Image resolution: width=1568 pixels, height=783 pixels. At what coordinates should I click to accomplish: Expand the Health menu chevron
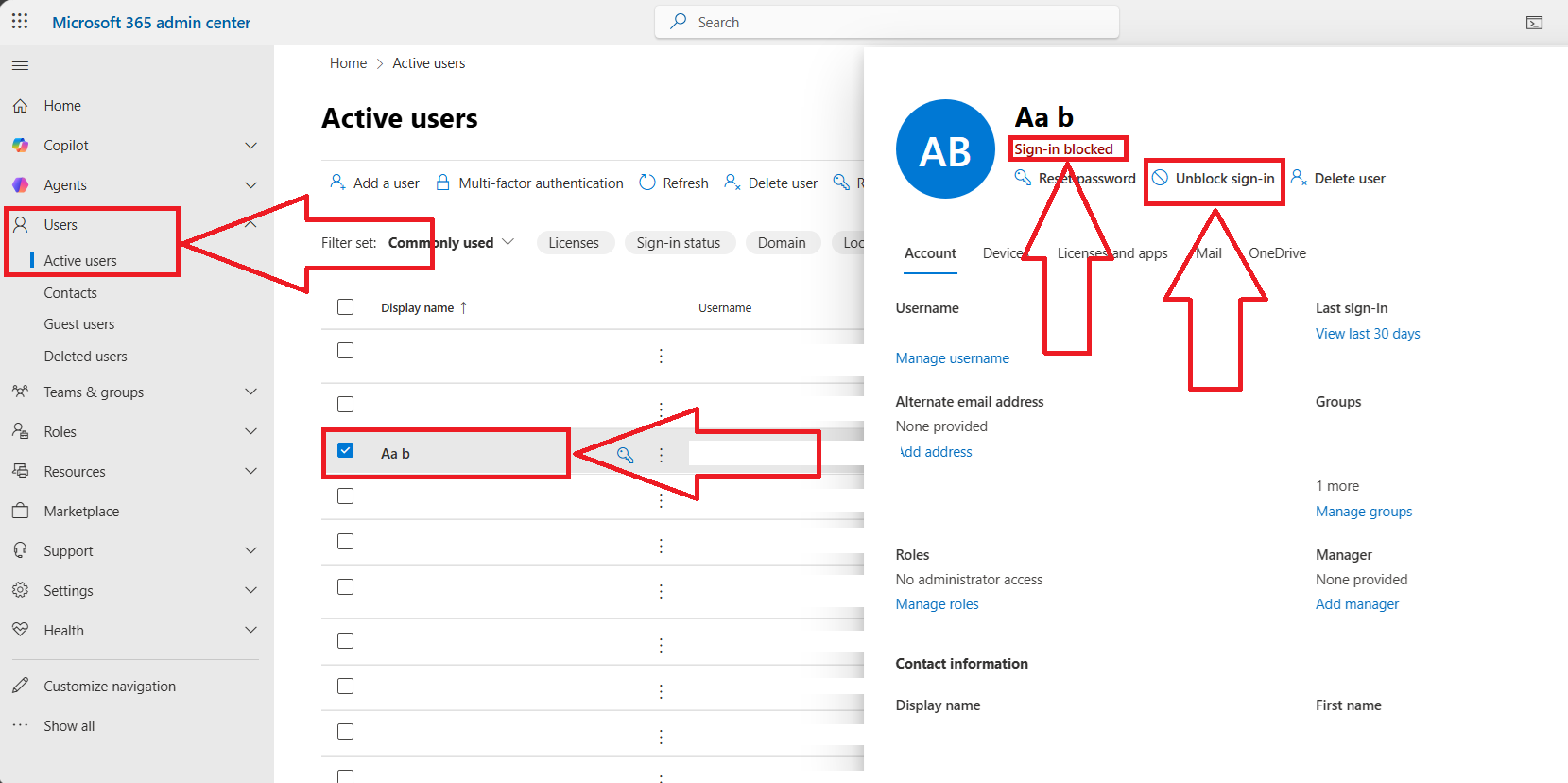click(250, 630)
